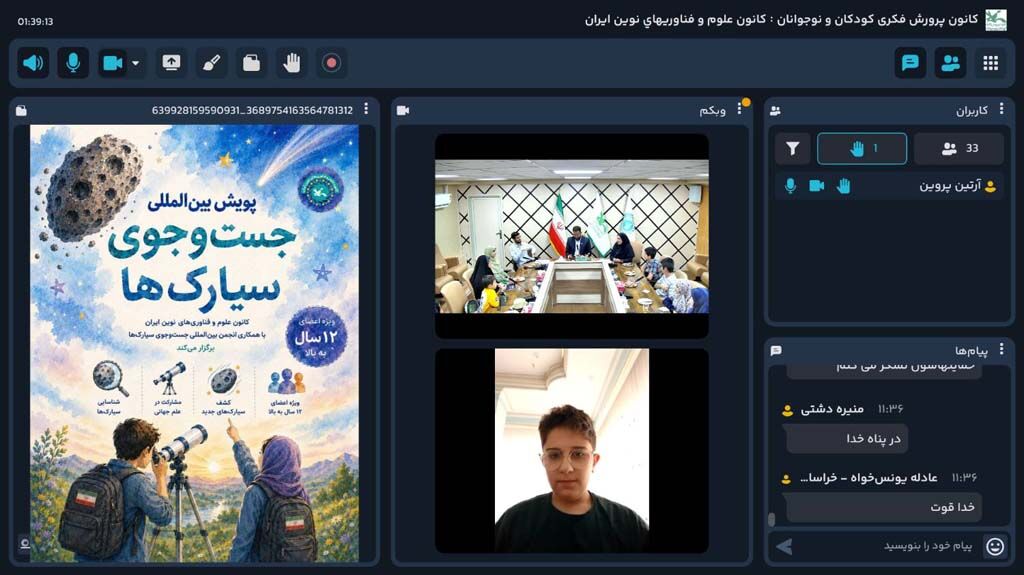Click the webcam panel camera icon
1024x575 pixels.
click(x=403, y=110)
